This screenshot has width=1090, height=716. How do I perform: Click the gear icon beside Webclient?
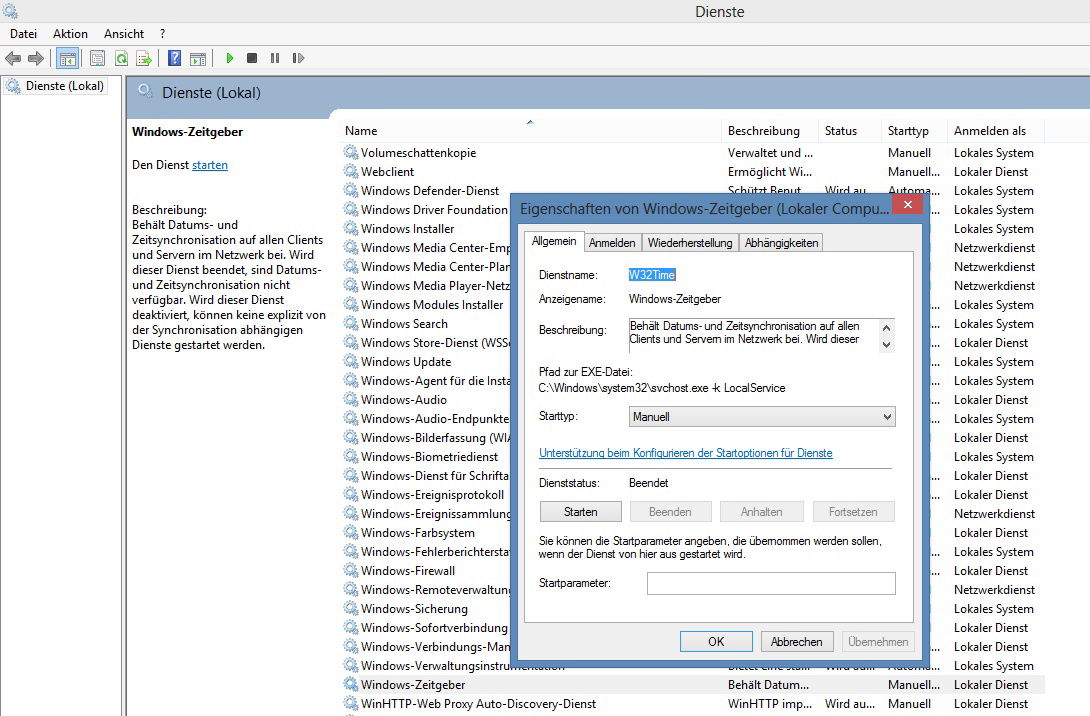pos(351,171)
